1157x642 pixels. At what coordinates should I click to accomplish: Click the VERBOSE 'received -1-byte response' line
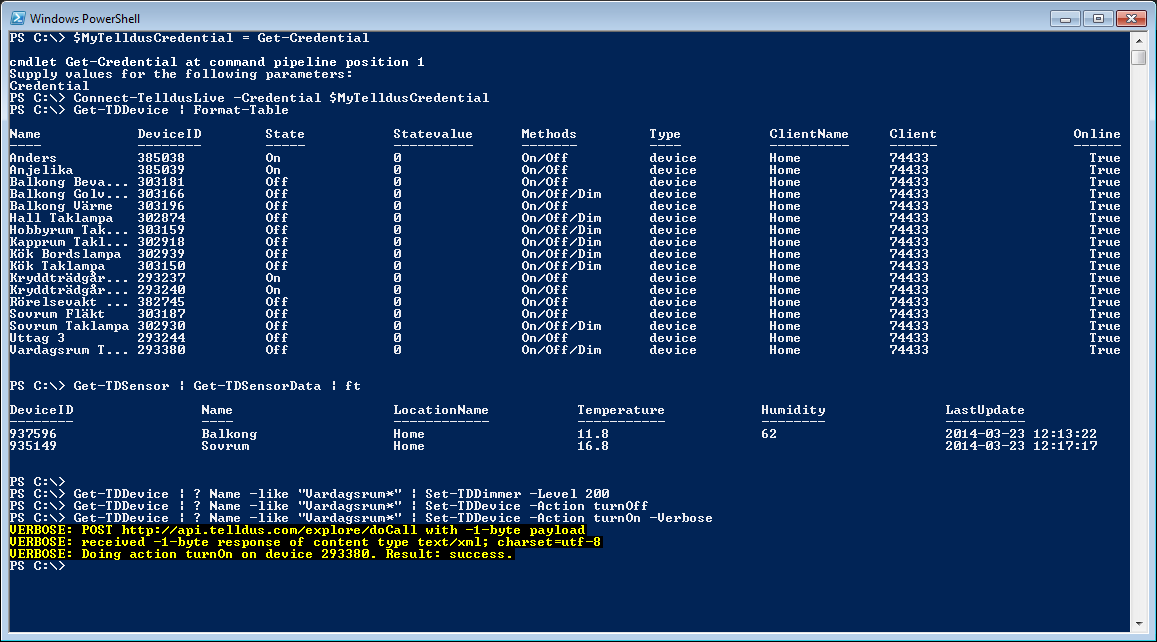tap(305, 542)
